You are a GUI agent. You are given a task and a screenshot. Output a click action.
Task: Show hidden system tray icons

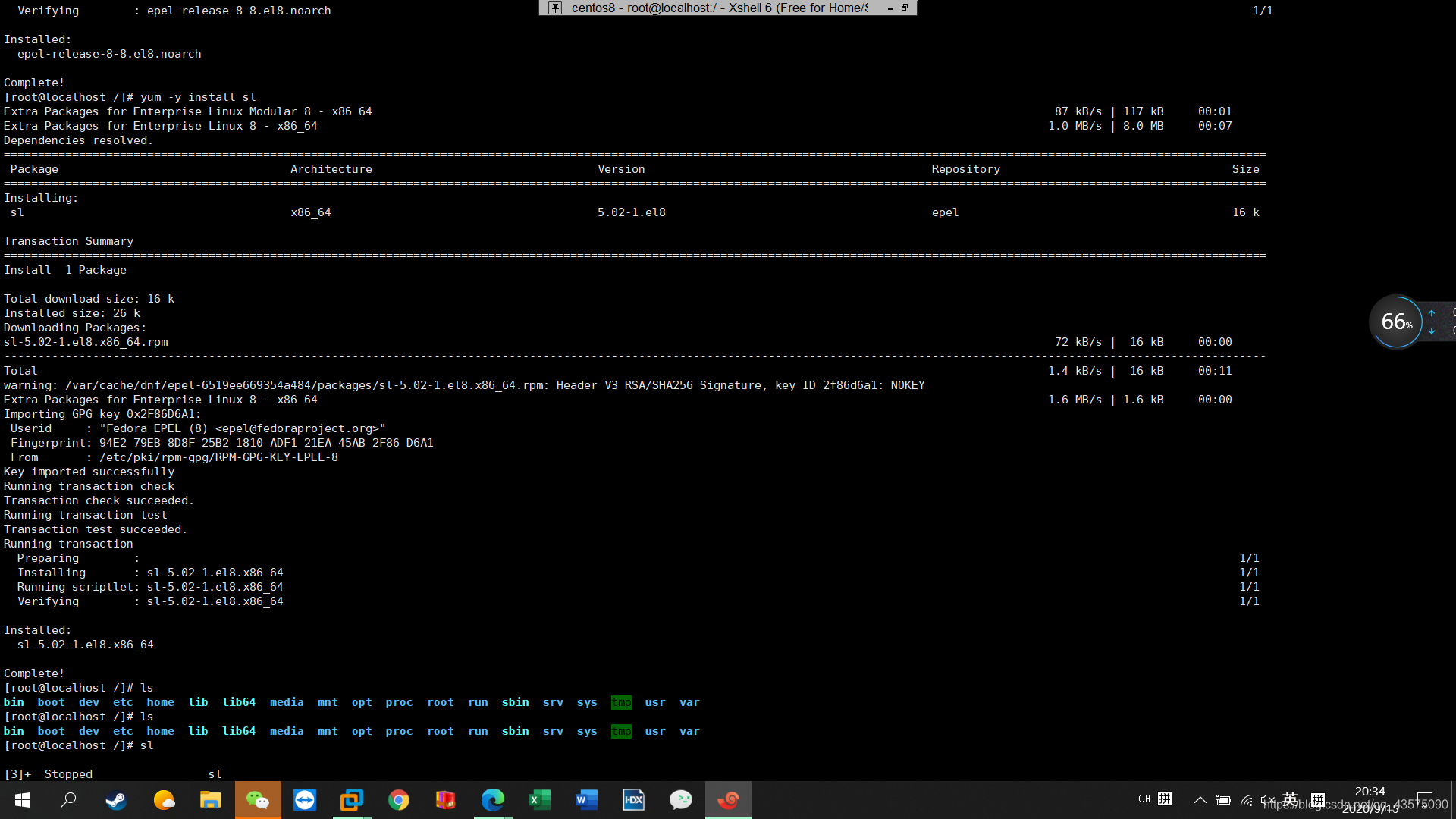(1200, 800)
